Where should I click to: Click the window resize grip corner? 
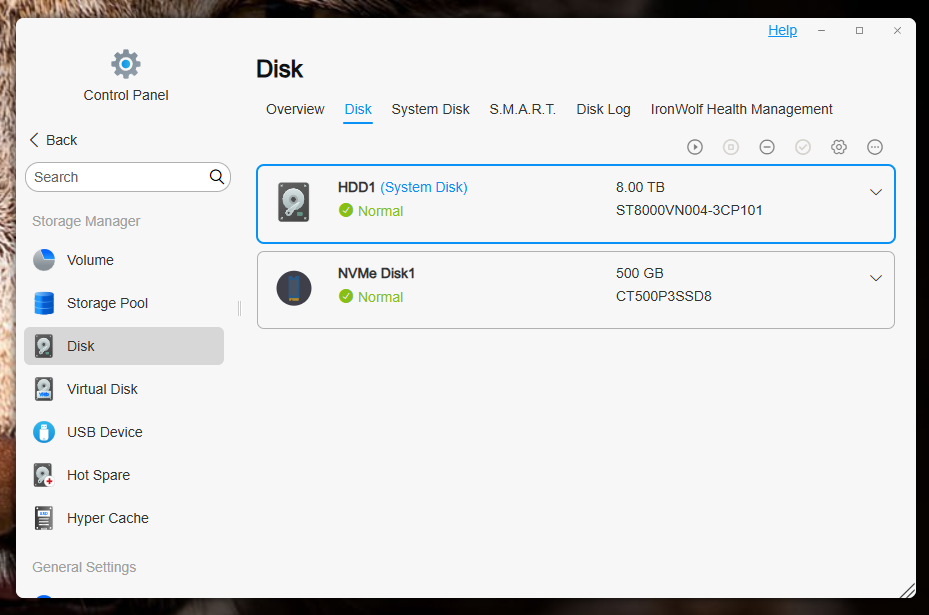tap(908, 590)
